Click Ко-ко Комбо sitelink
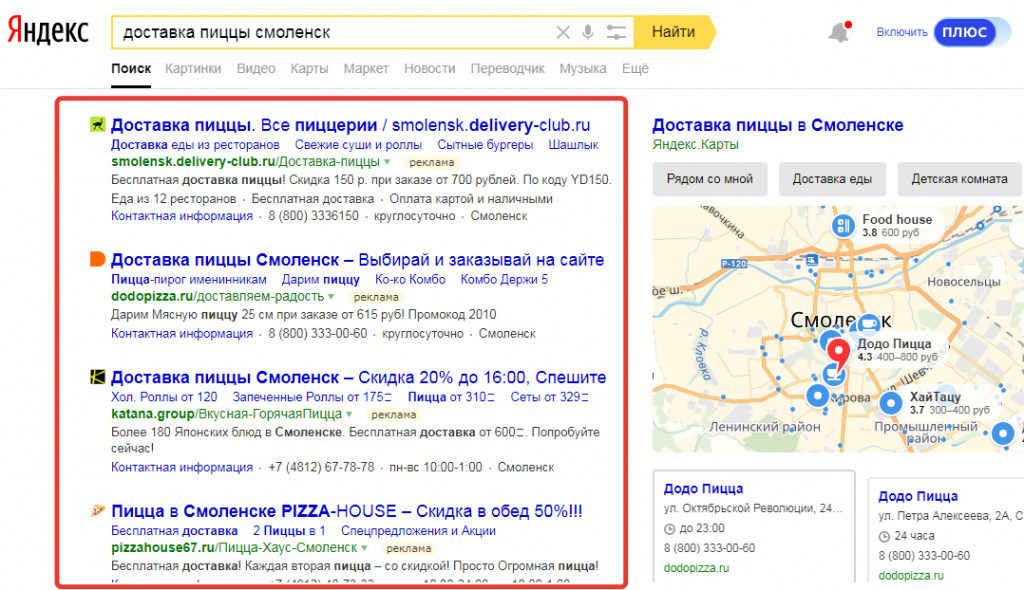The image size is (1024, 590). point(410,279)
